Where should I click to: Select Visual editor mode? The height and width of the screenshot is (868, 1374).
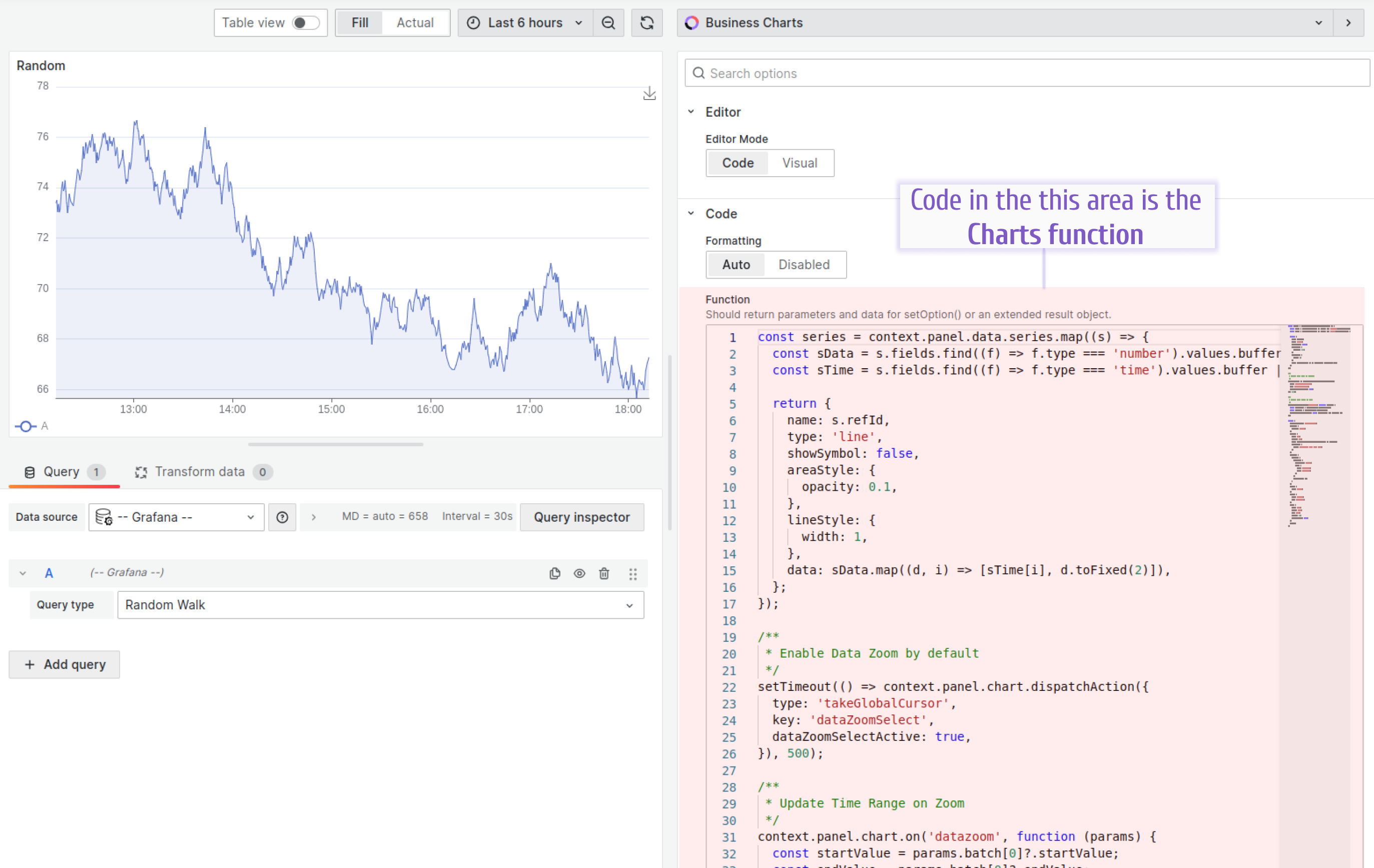800,163
